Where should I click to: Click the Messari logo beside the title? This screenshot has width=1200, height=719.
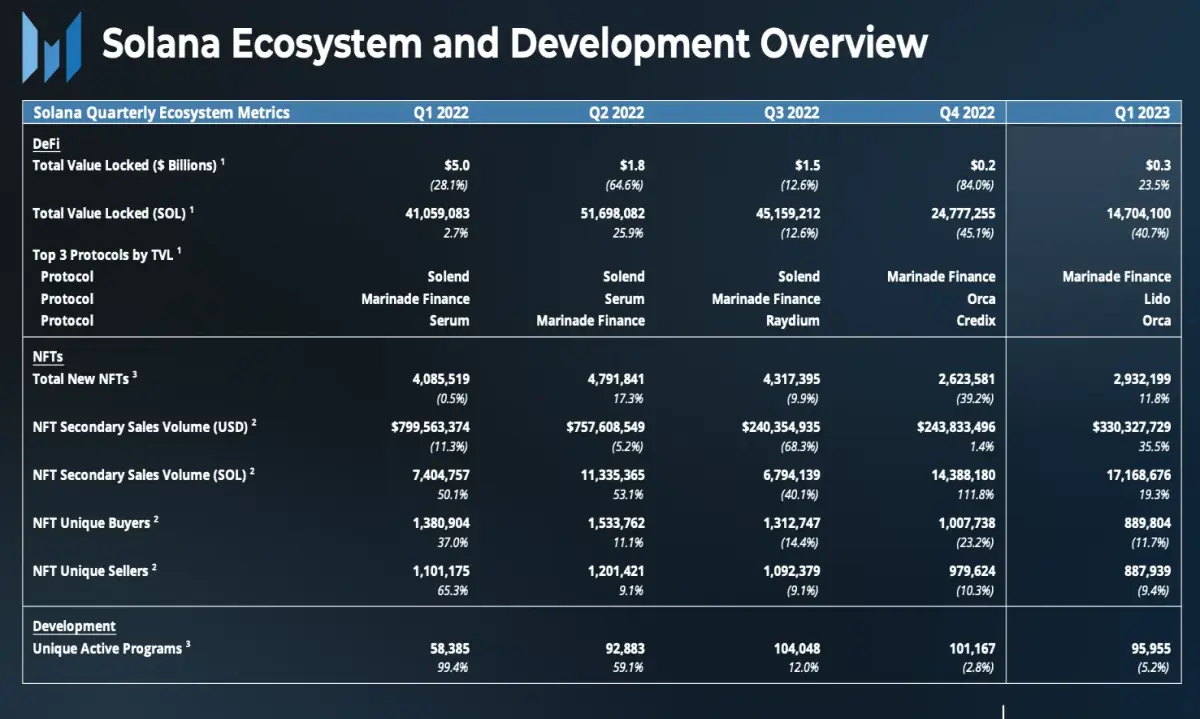point(52,47)
